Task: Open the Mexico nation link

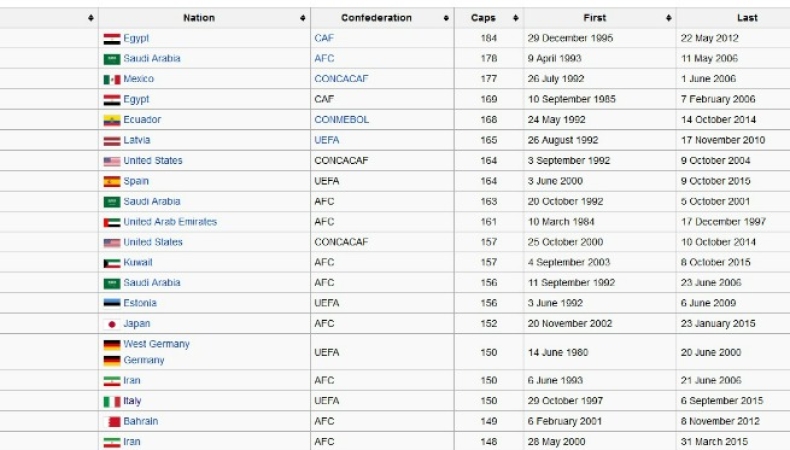Action: coord(139,79)
